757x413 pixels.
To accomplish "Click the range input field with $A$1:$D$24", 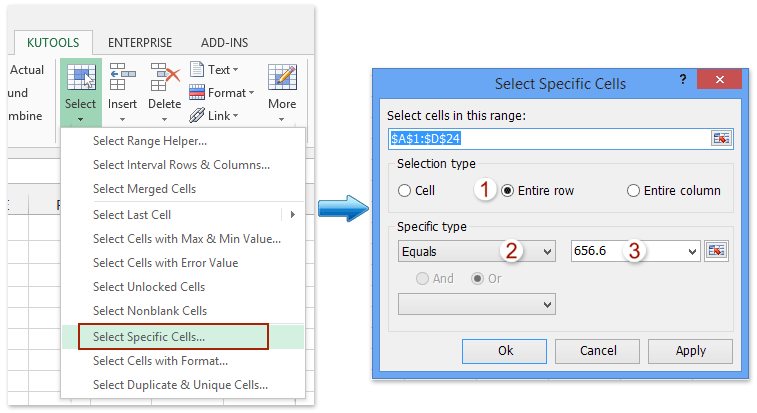I will pyautogui.click(x=548, y=138).
